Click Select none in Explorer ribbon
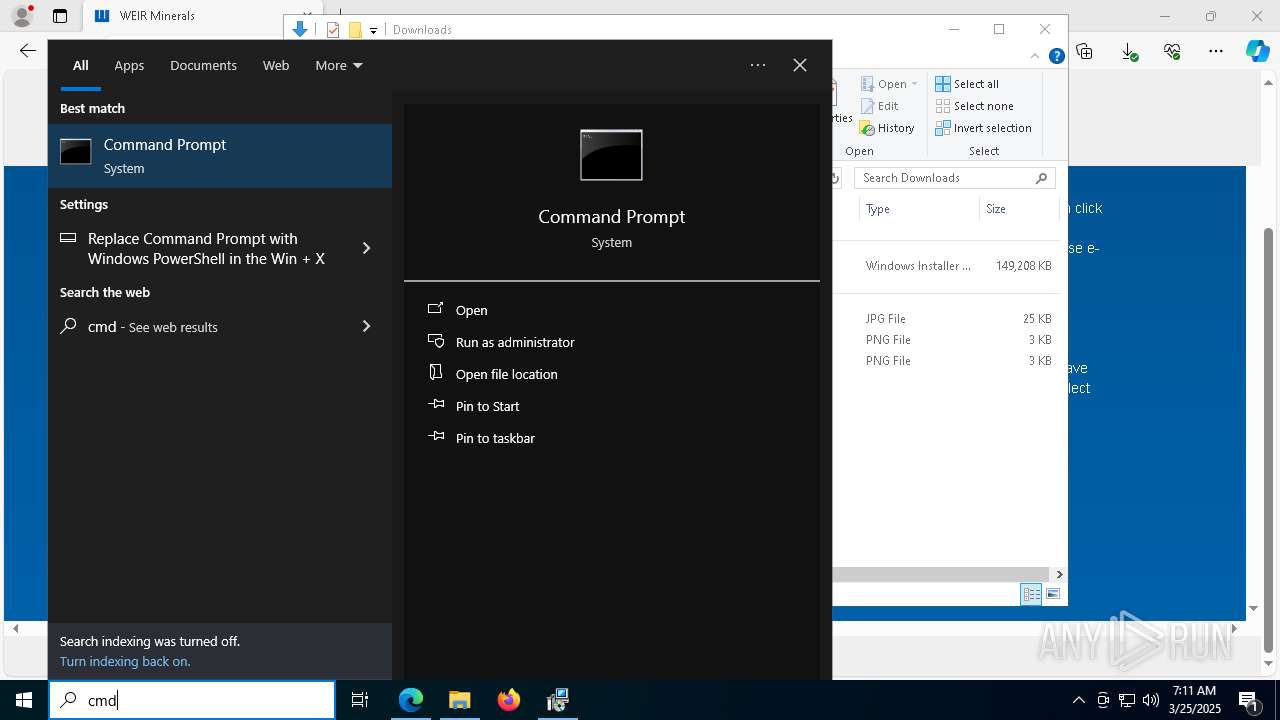 coord(974,106)
